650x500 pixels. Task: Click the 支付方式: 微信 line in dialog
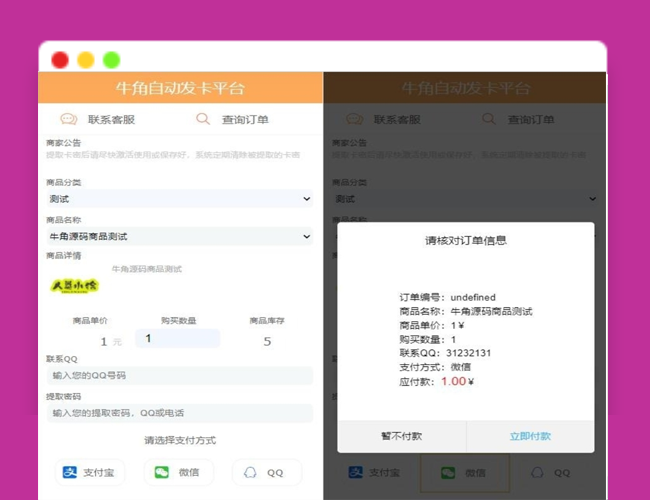point(435,367)
